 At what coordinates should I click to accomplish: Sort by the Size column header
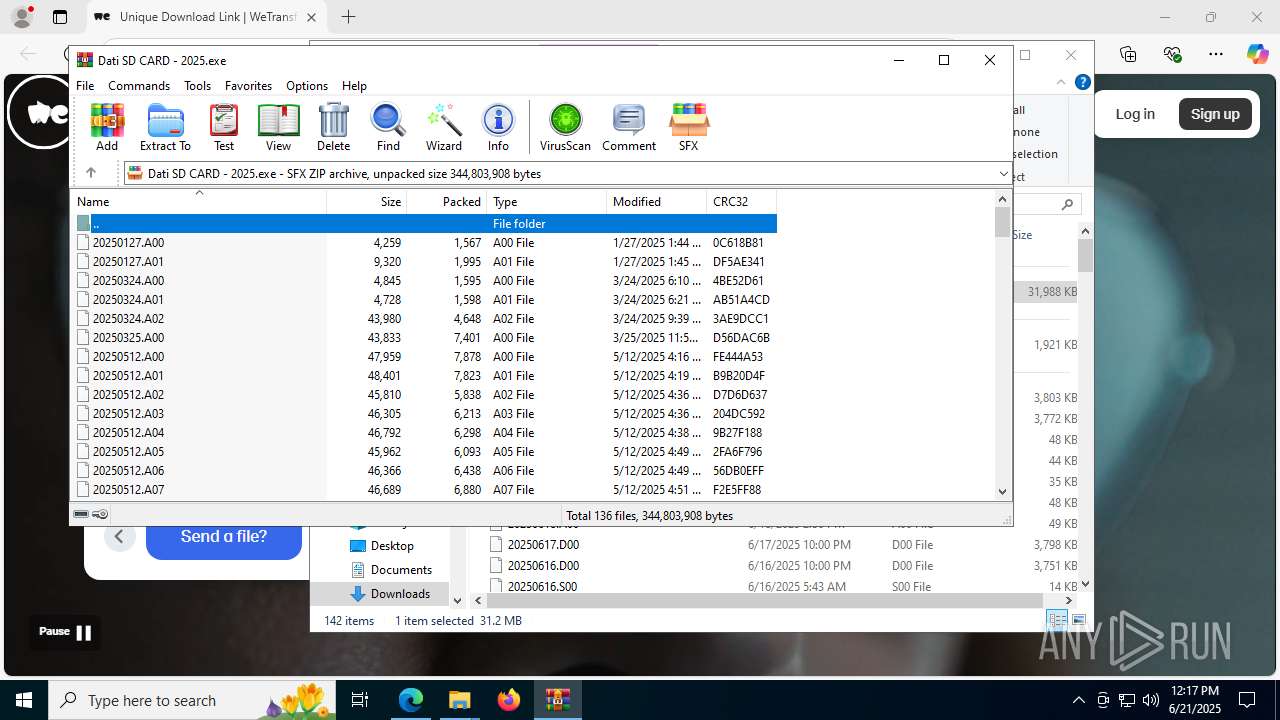[367, 201]
